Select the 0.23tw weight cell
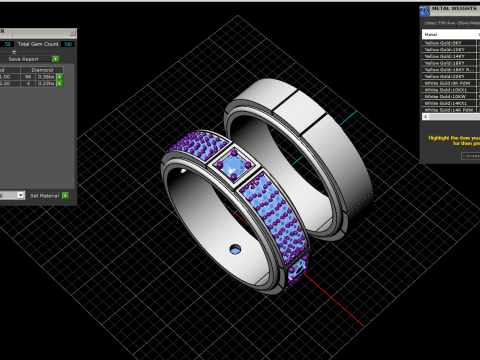 46,83
